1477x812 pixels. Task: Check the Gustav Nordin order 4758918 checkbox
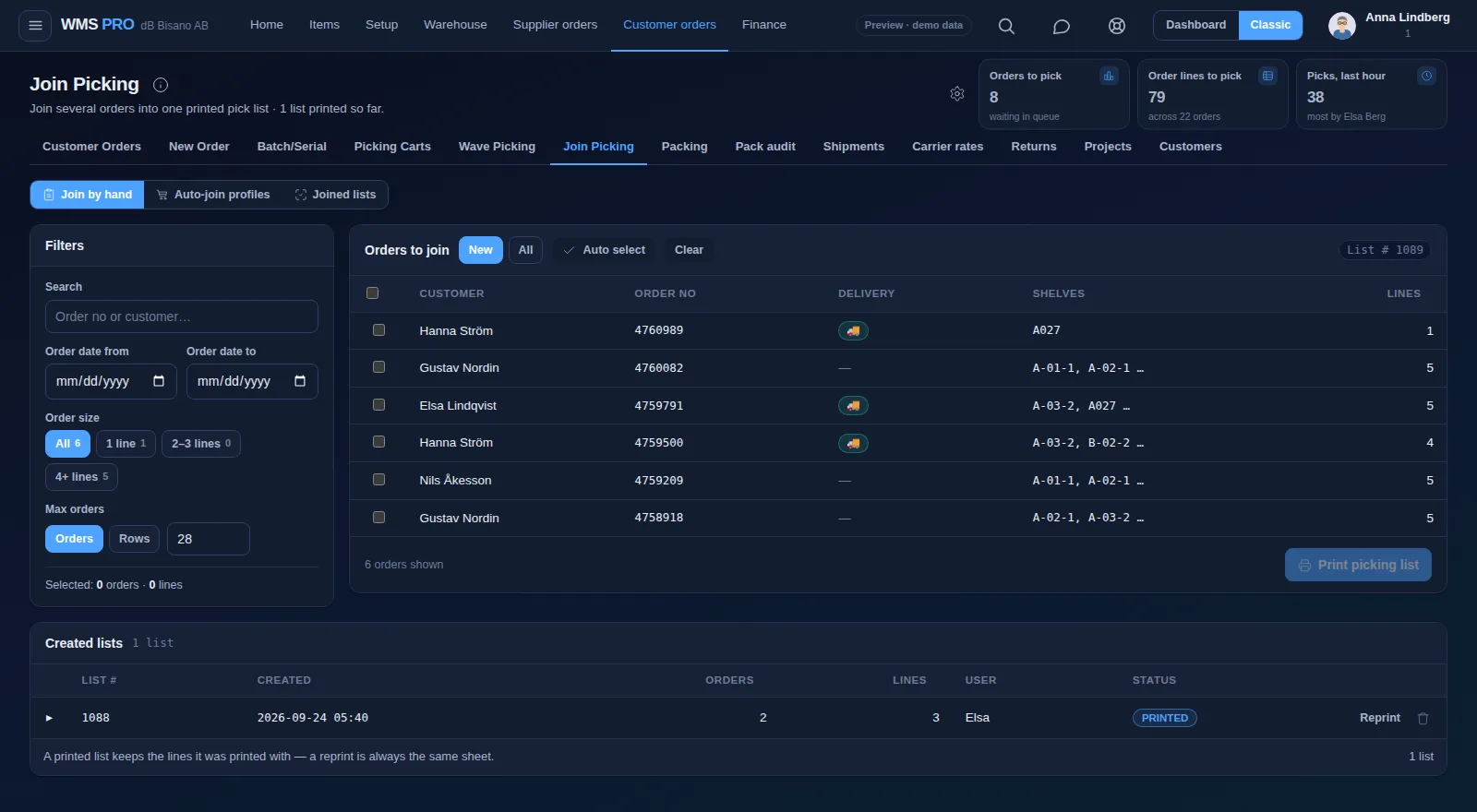tap(378, 517)
